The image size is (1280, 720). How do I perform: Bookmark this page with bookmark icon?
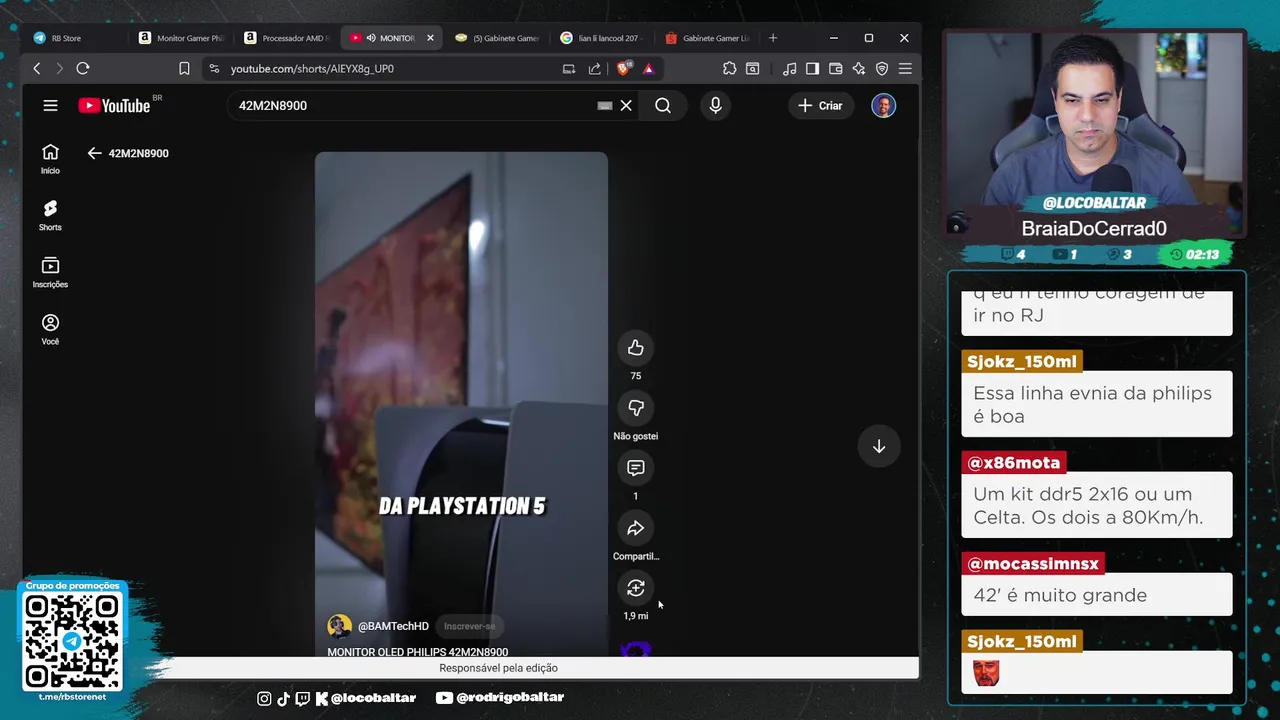click(x=184, y=68)
